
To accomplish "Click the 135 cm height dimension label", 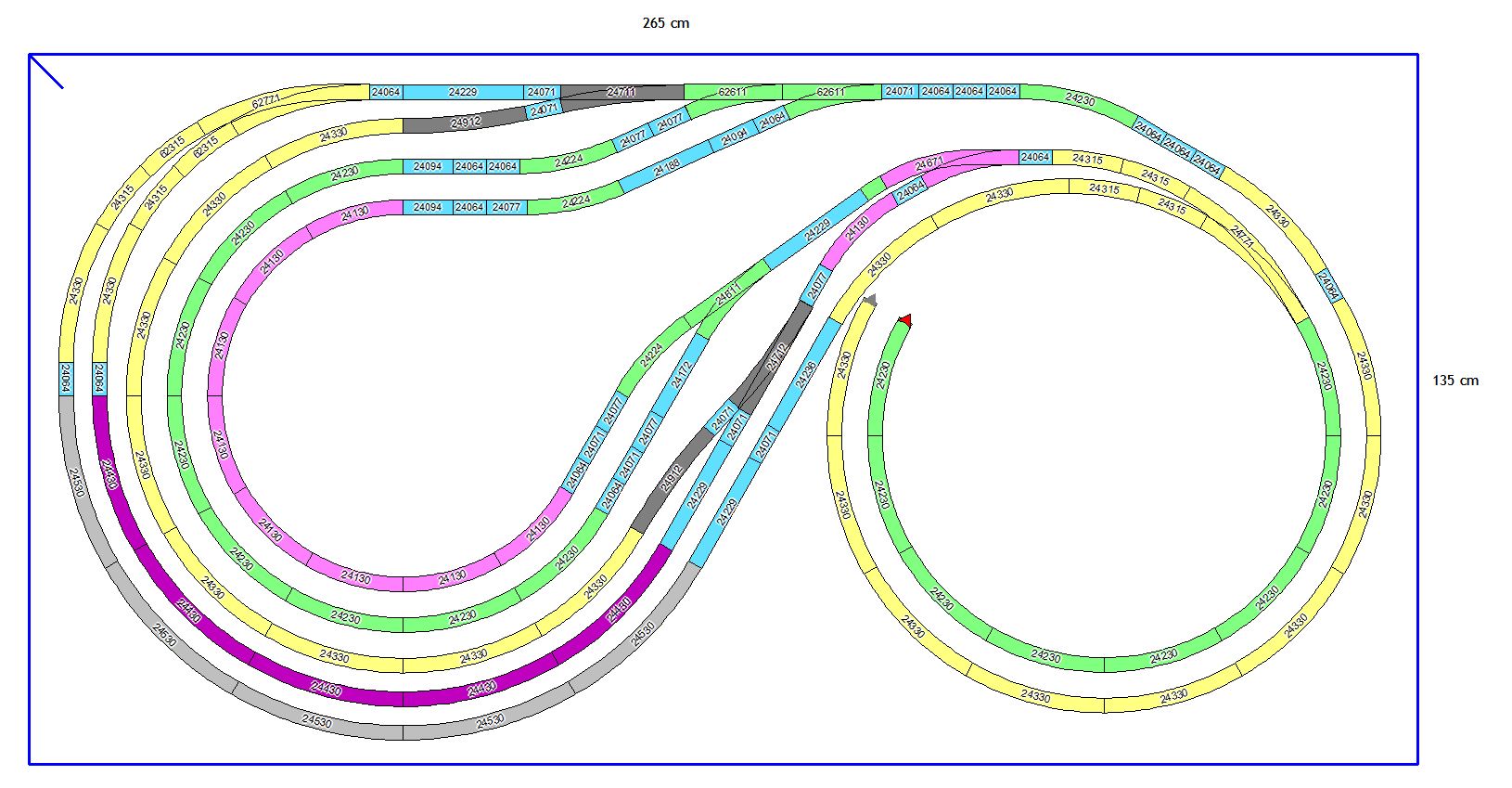I will tap(1455, 381).
